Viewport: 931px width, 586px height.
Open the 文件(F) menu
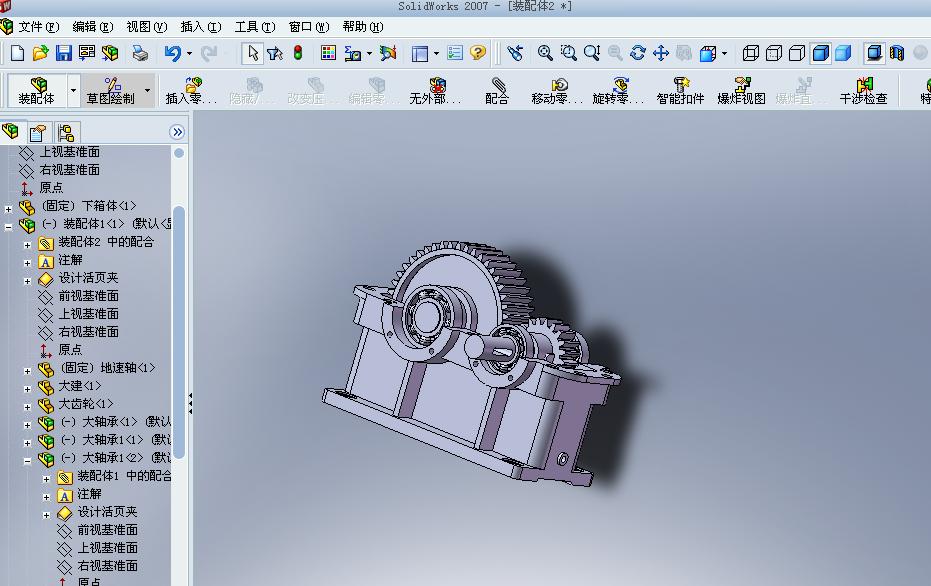pyautogui.click(x=39, y=27)
